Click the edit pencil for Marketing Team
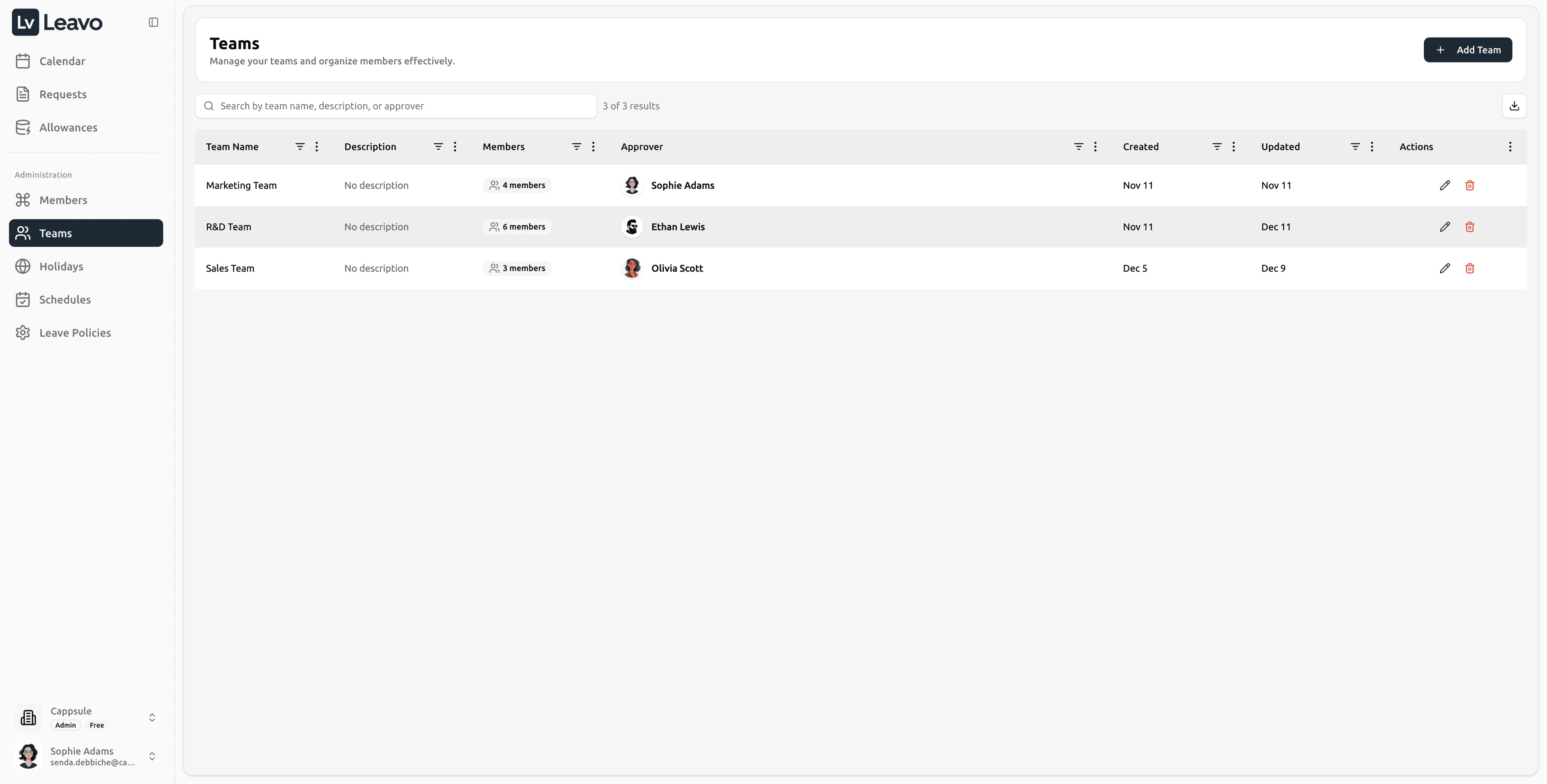 tap(1444, 186)
